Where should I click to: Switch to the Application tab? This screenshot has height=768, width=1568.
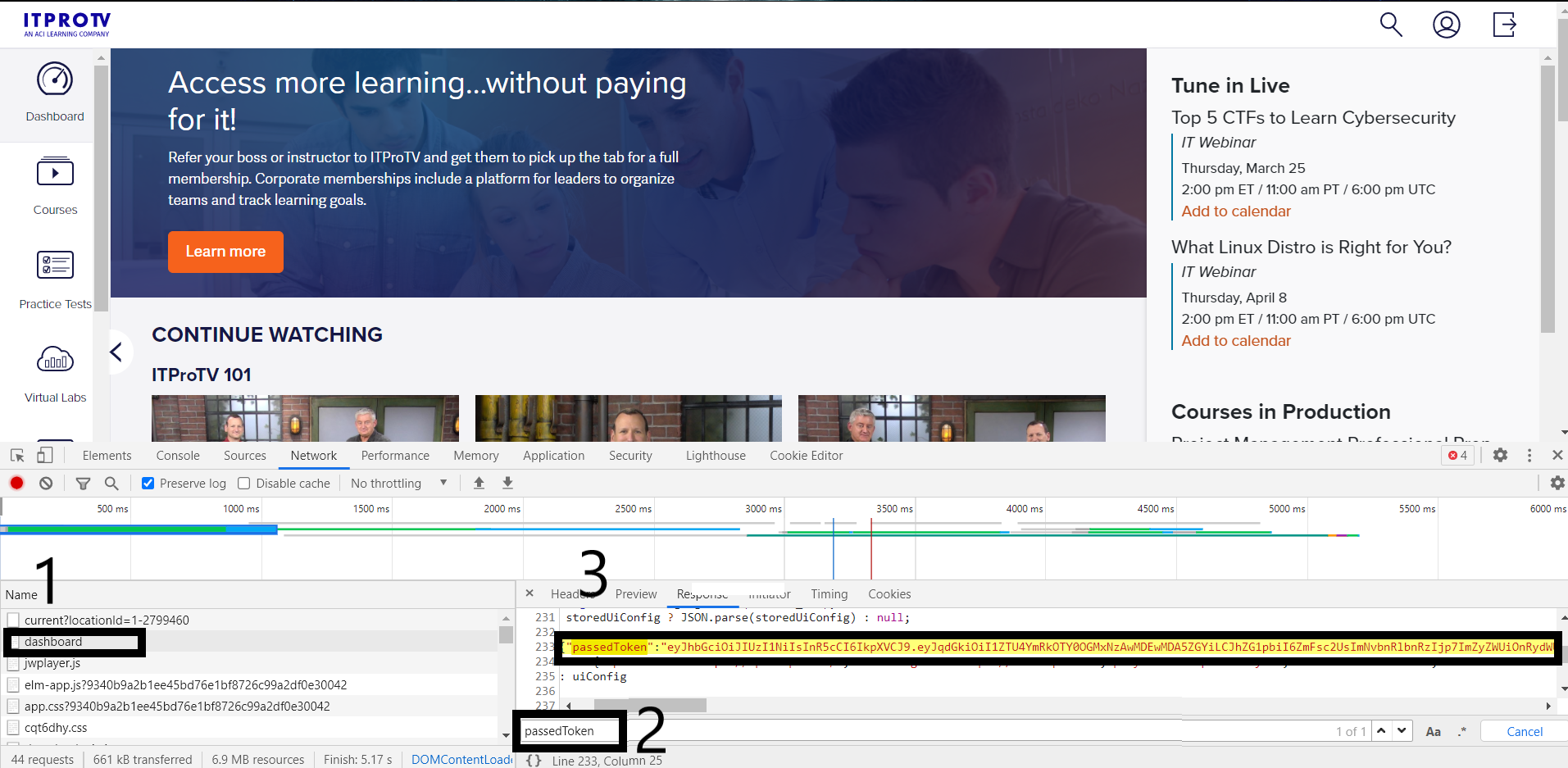pyautogui.click(x=554, y=456)
